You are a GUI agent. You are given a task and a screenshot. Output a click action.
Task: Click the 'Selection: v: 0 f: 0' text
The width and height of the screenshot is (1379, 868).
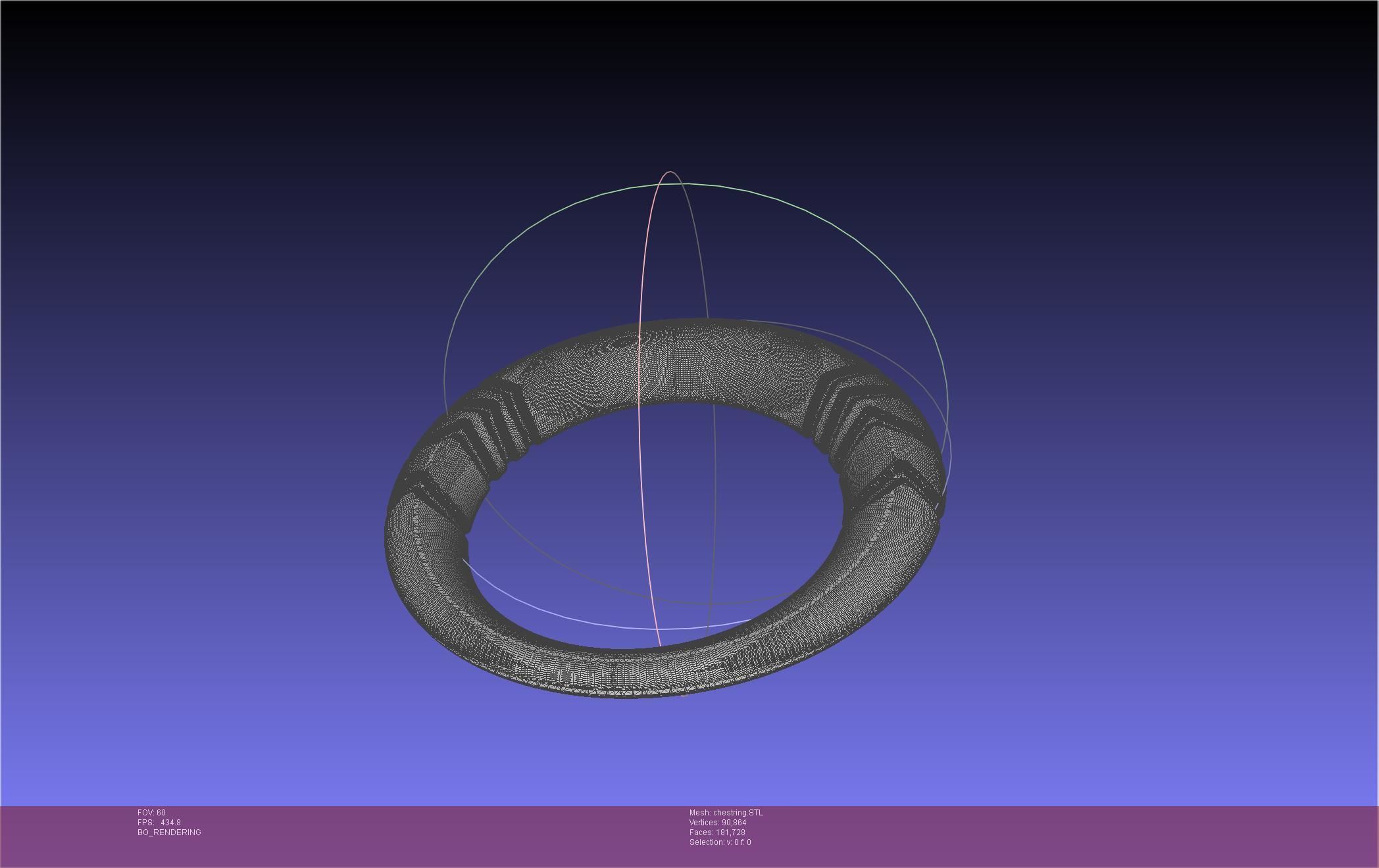(720, 842)
